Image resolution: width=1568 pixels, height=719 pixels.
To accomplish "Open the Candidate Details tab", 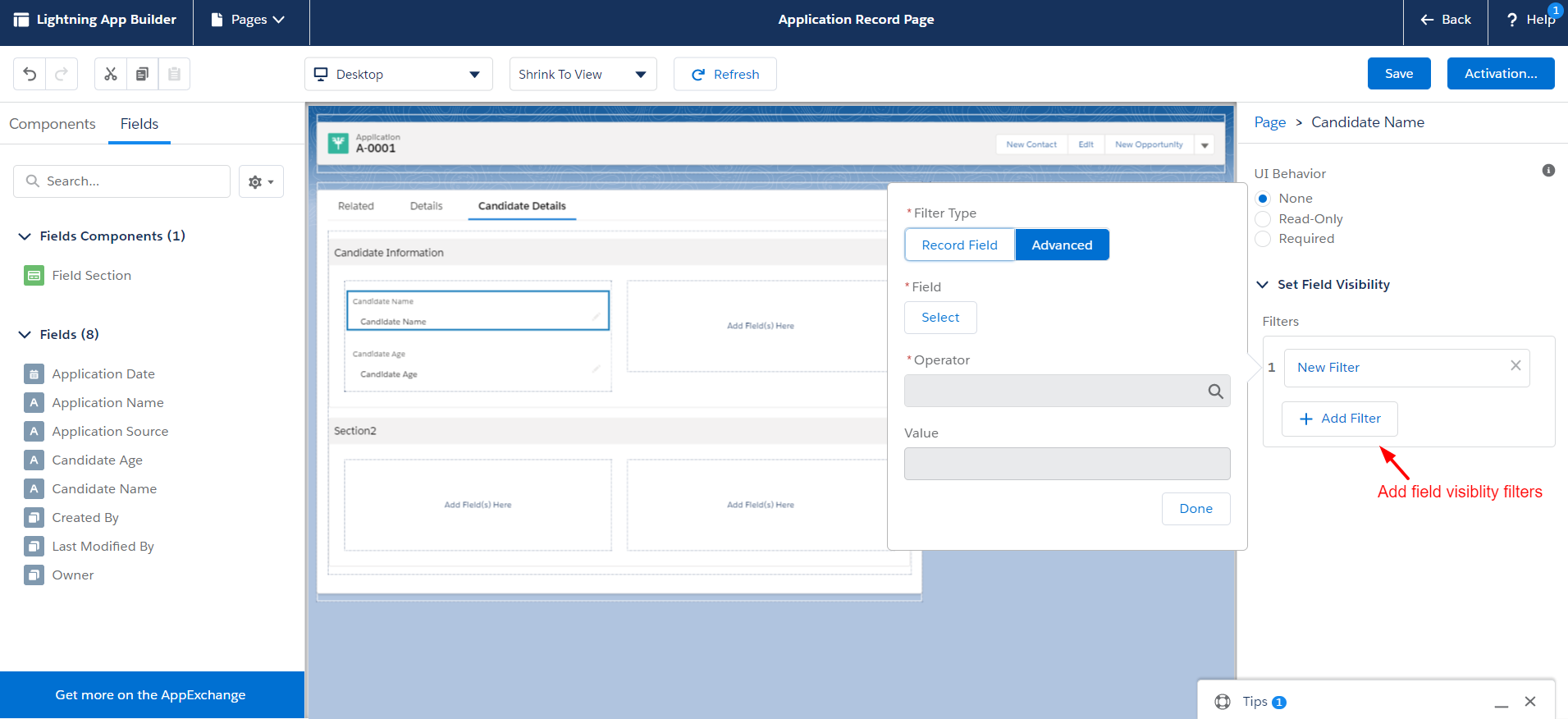I will pyautogui.click(x=522, y=206).
